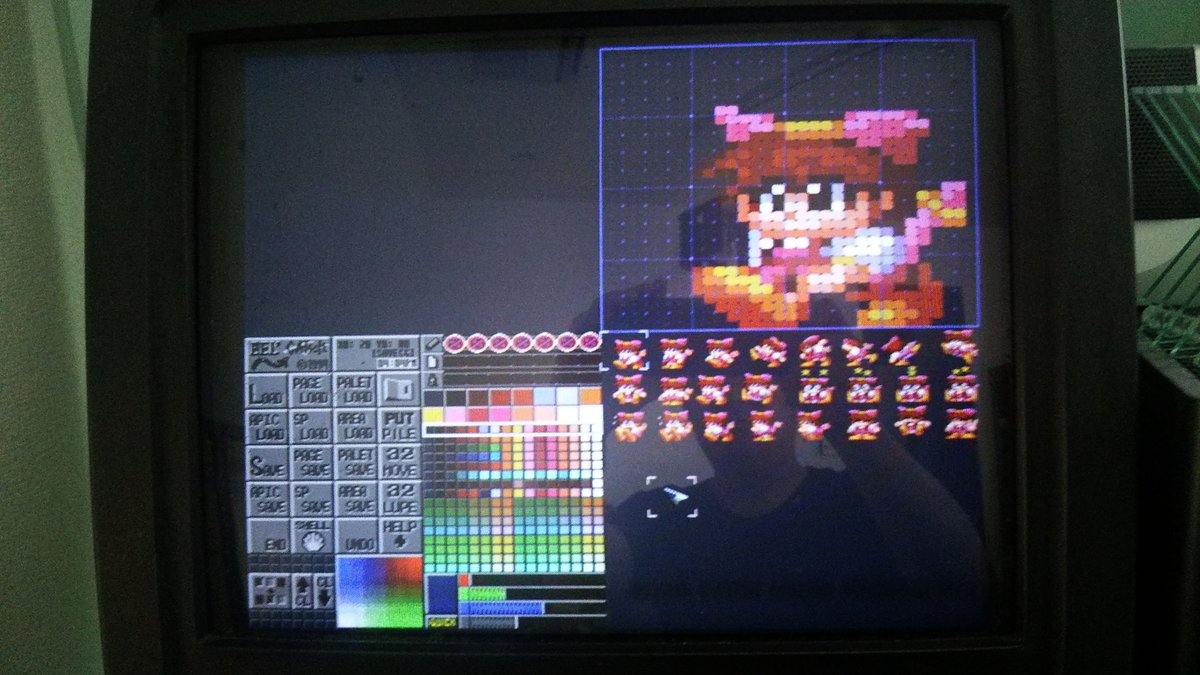Click the four-square arrows grid icon

[268, 591]
